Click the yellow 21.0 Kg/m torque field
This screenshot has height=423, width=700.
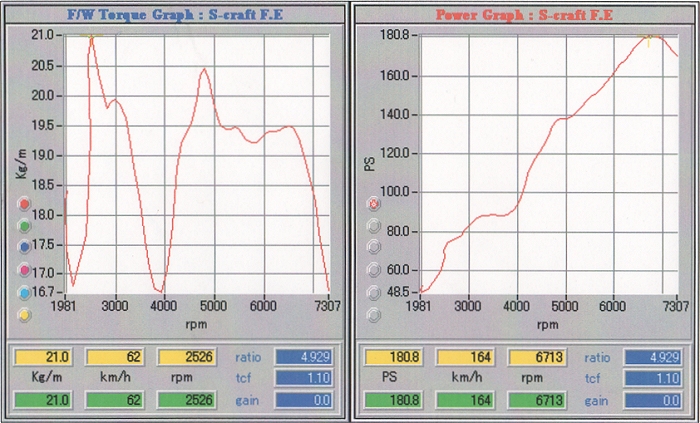(x=43, y=357)
